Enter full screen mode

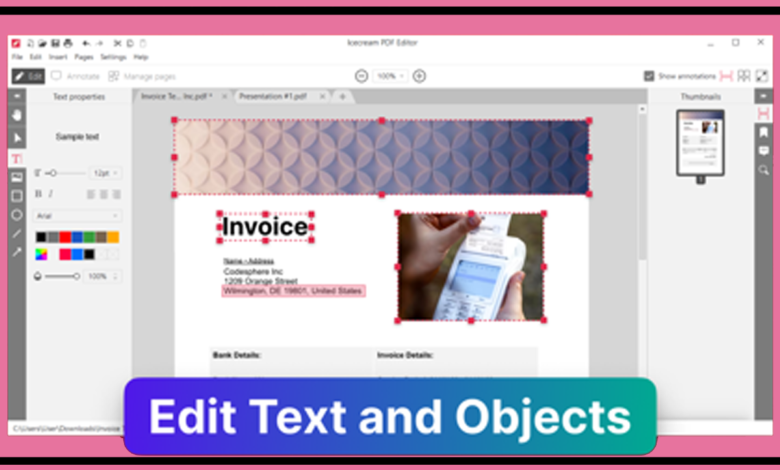762,76
